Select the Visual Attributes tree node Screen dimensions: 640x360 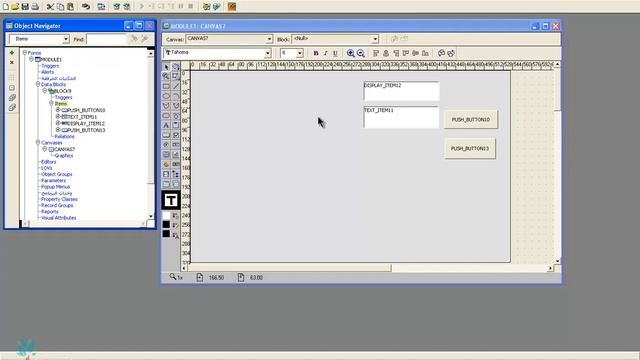pyautogui.click(x=59, y=218)
